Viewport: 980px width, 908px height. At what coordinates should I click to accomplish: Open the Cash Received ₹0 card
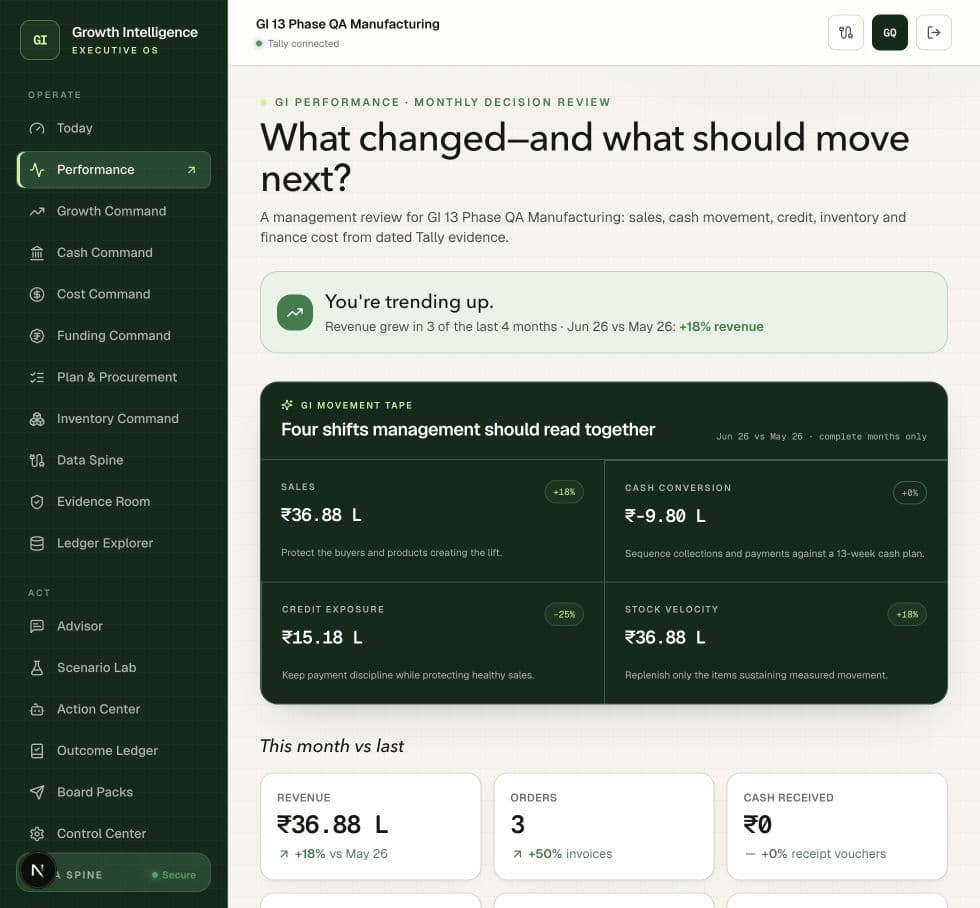click(837, 826)
